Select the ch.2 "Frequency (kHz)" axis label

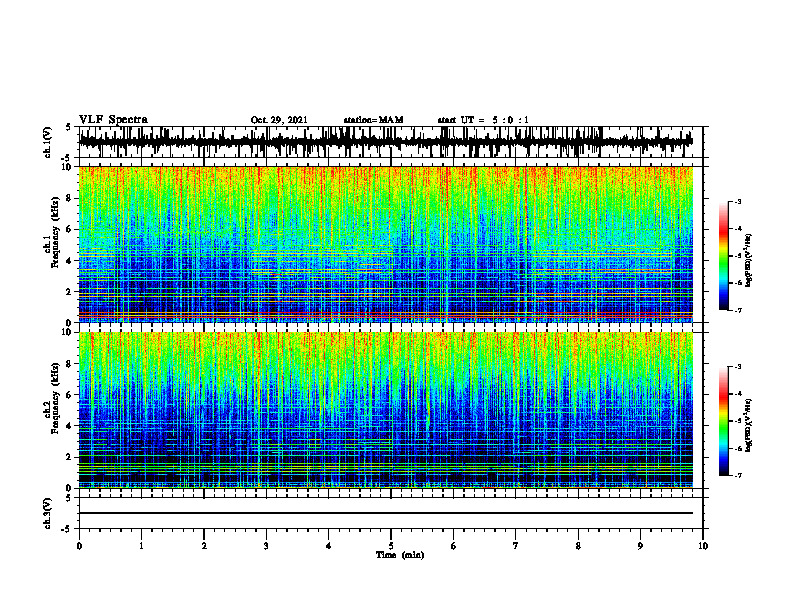[55, 398]
